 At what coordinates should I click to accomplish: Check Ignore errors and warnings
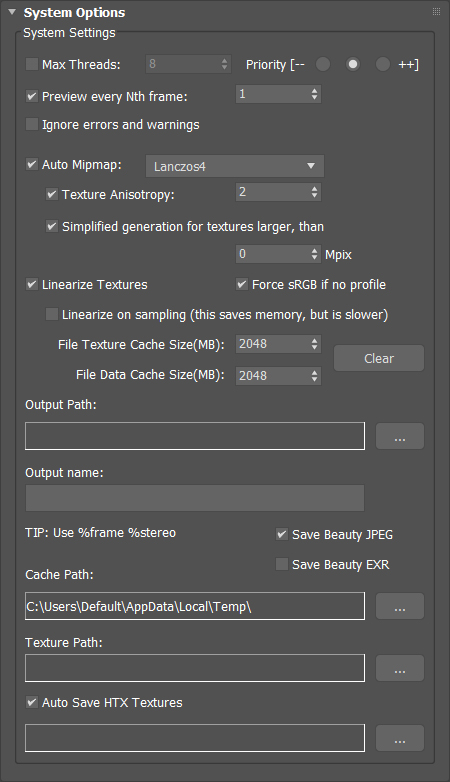click(x=32, y=124)
